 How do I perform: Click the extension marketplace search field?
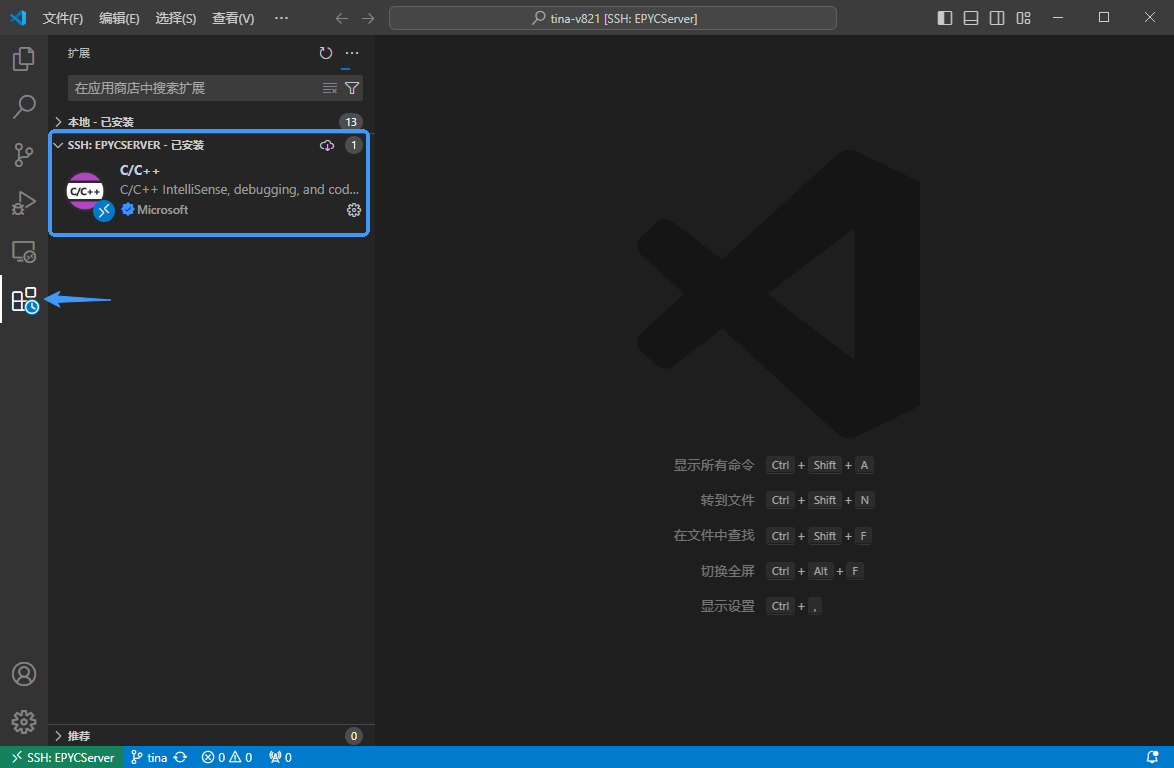tap(195, 88)
